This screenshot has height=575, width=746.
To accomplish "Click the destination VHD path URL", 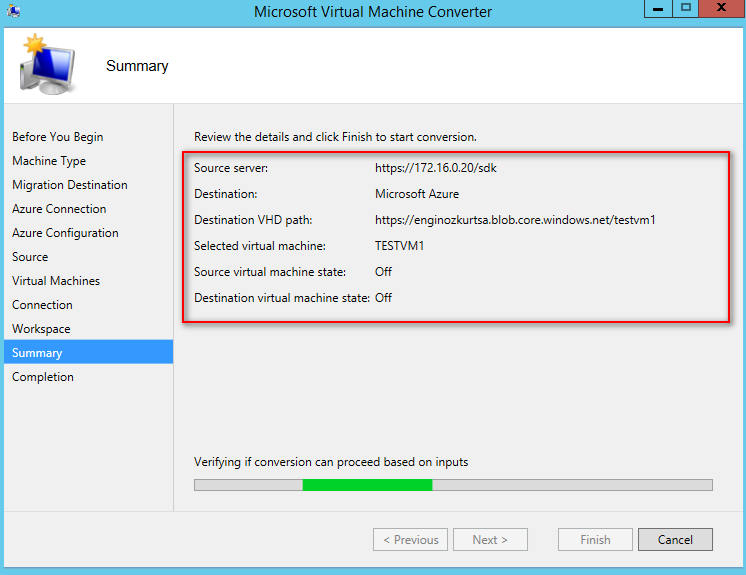I will pyautogui.click(x=515, y=220).
